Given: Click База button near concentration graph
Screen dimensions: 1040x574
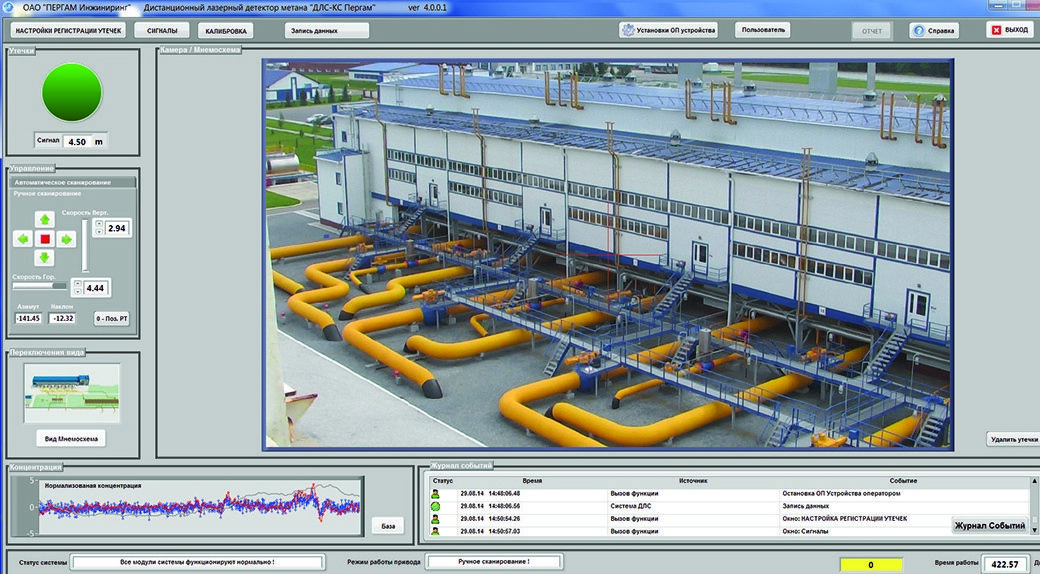Looking at the screenshot, I should pos(388,526).
